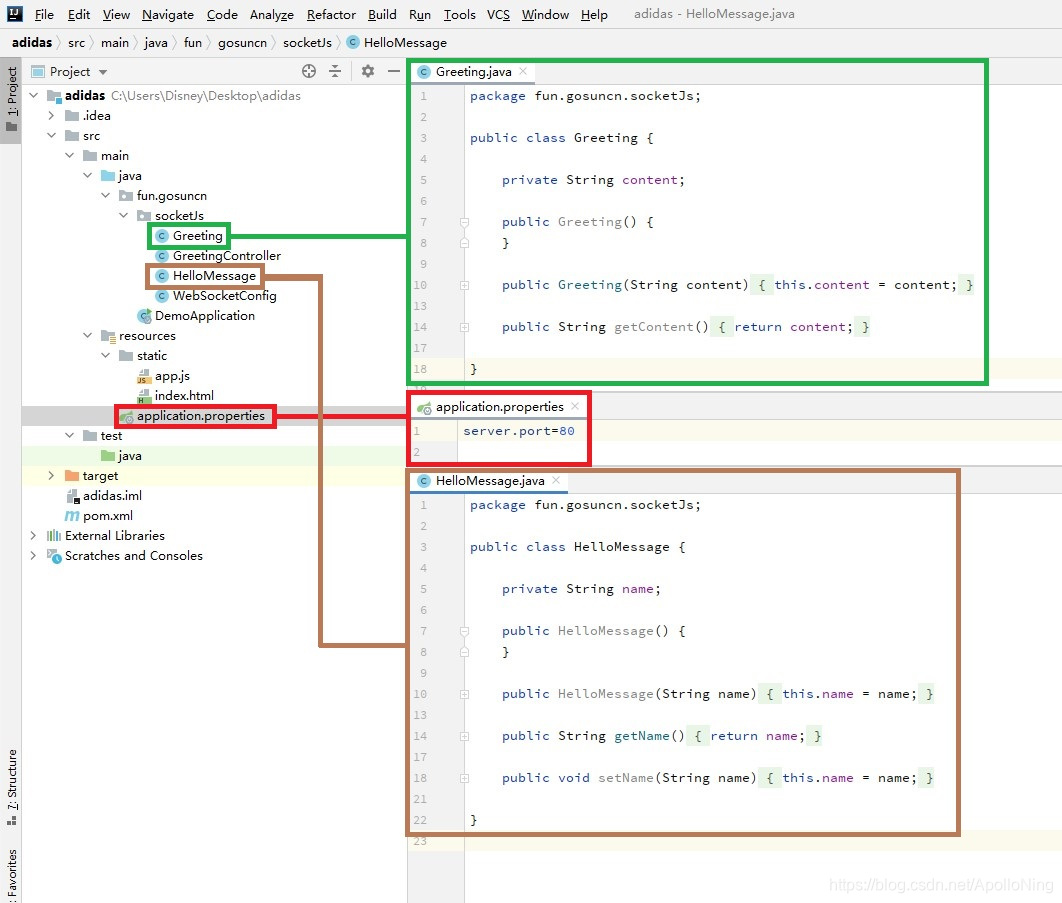
Task: Open Project panel settings gear
Action: [x=368, y=71]
